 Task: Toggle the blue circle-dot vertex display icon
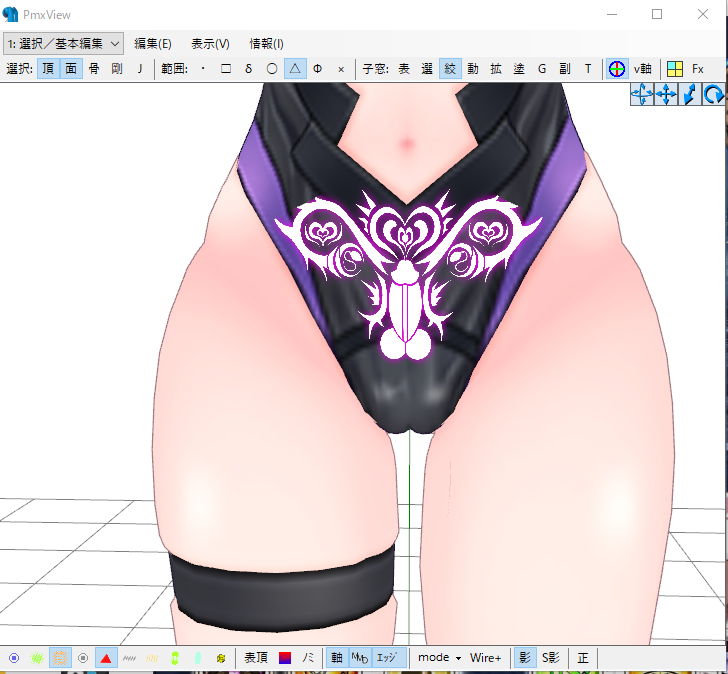click(x=14, y=658)
